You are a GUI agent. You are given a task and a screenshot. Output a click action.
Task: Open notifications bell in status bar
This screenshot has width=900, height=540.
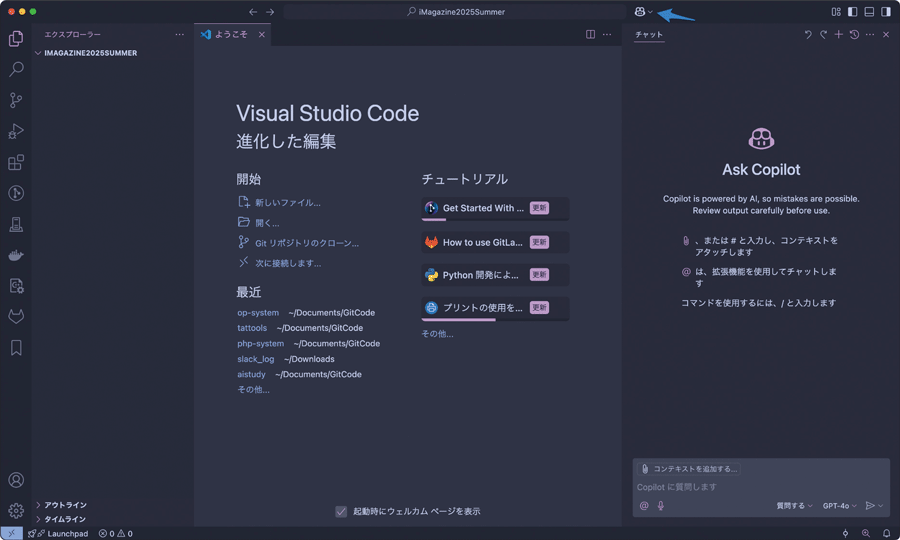pyautogui.click(x=886, y=534)
